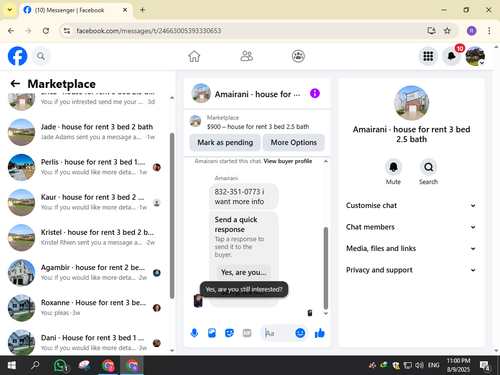Expand the Privacy and support section

411,270
